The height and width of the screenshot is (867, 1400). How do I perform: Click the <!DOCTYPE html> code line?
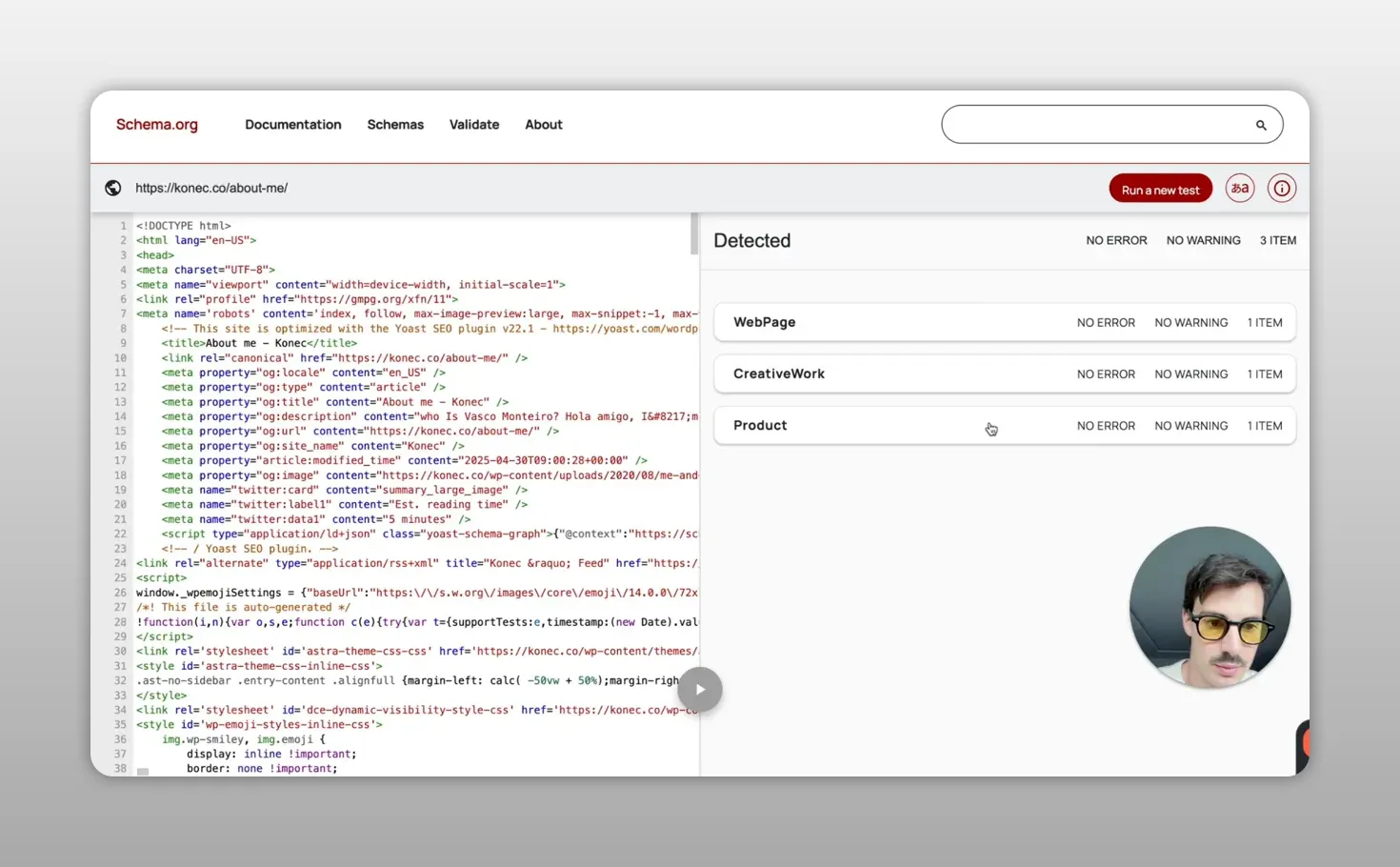(x=184, y=226)
